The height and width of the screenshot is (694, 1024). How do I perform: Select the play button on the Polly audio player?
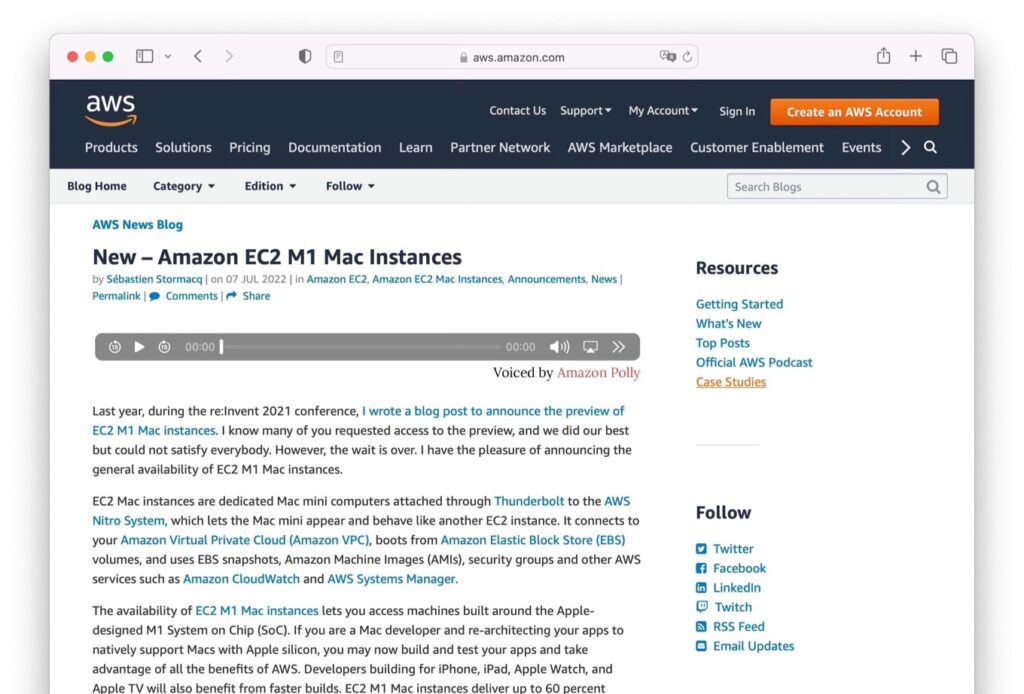(x=139, y=346)
